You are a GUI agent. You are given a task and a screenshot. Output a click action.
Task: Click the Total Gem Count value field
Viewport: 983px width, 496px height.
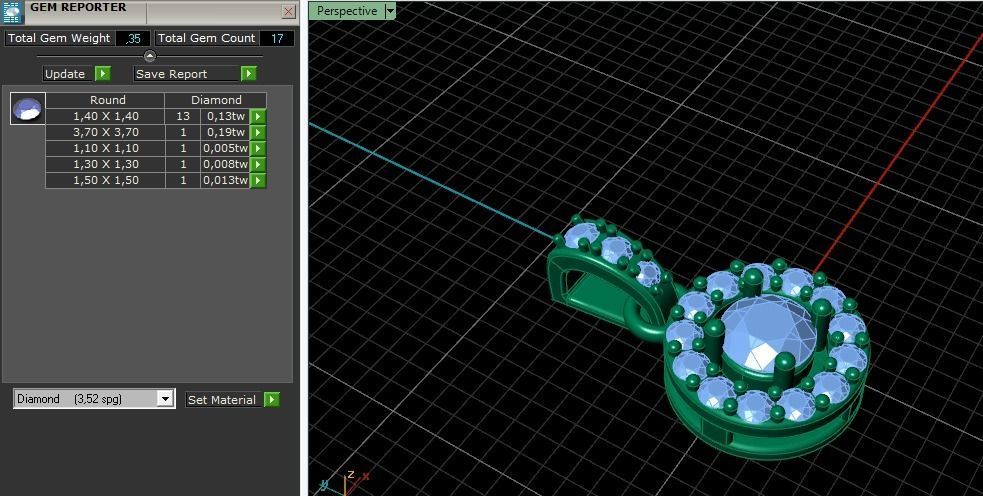tap(276, 38)
